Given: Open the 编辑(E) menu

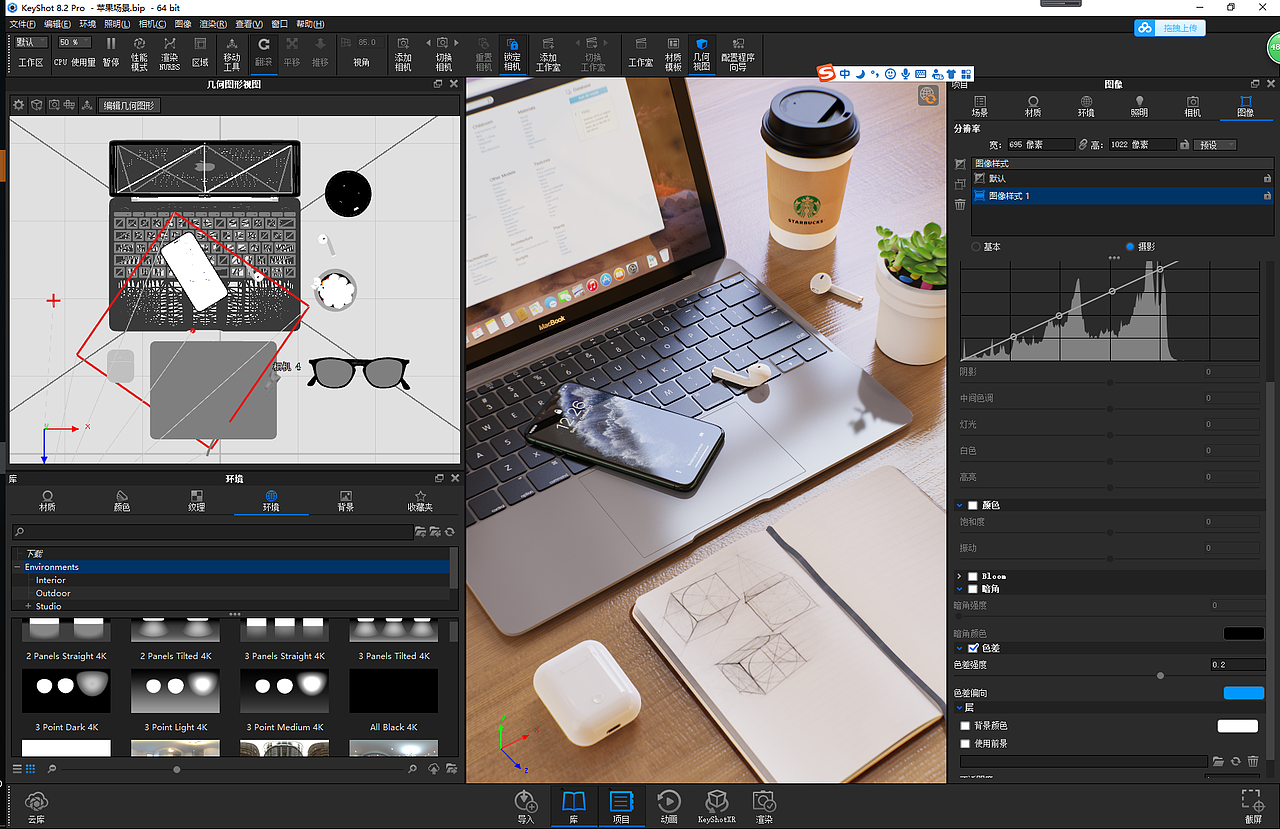Looking at the screenshot, I should pyautogui.click(x=57, y=23).
